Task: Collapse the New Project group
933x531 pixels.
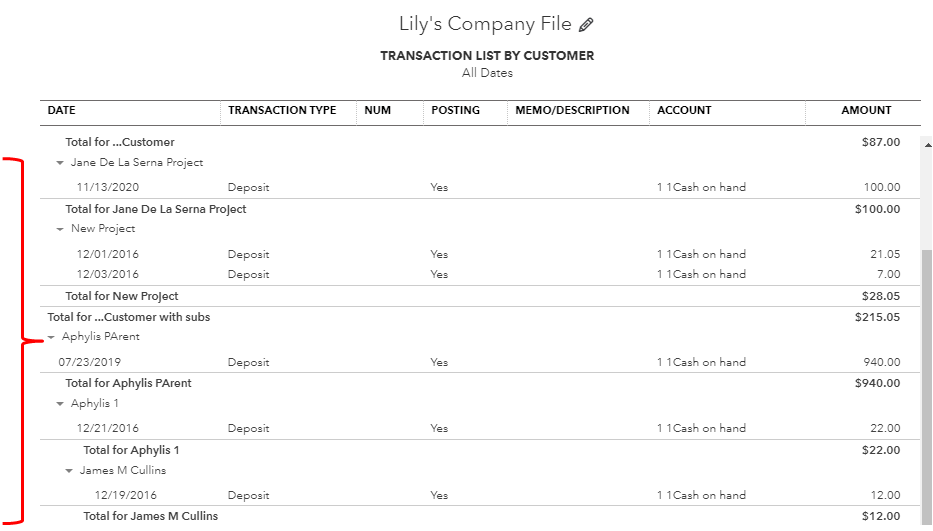Action: coord(60,229)
